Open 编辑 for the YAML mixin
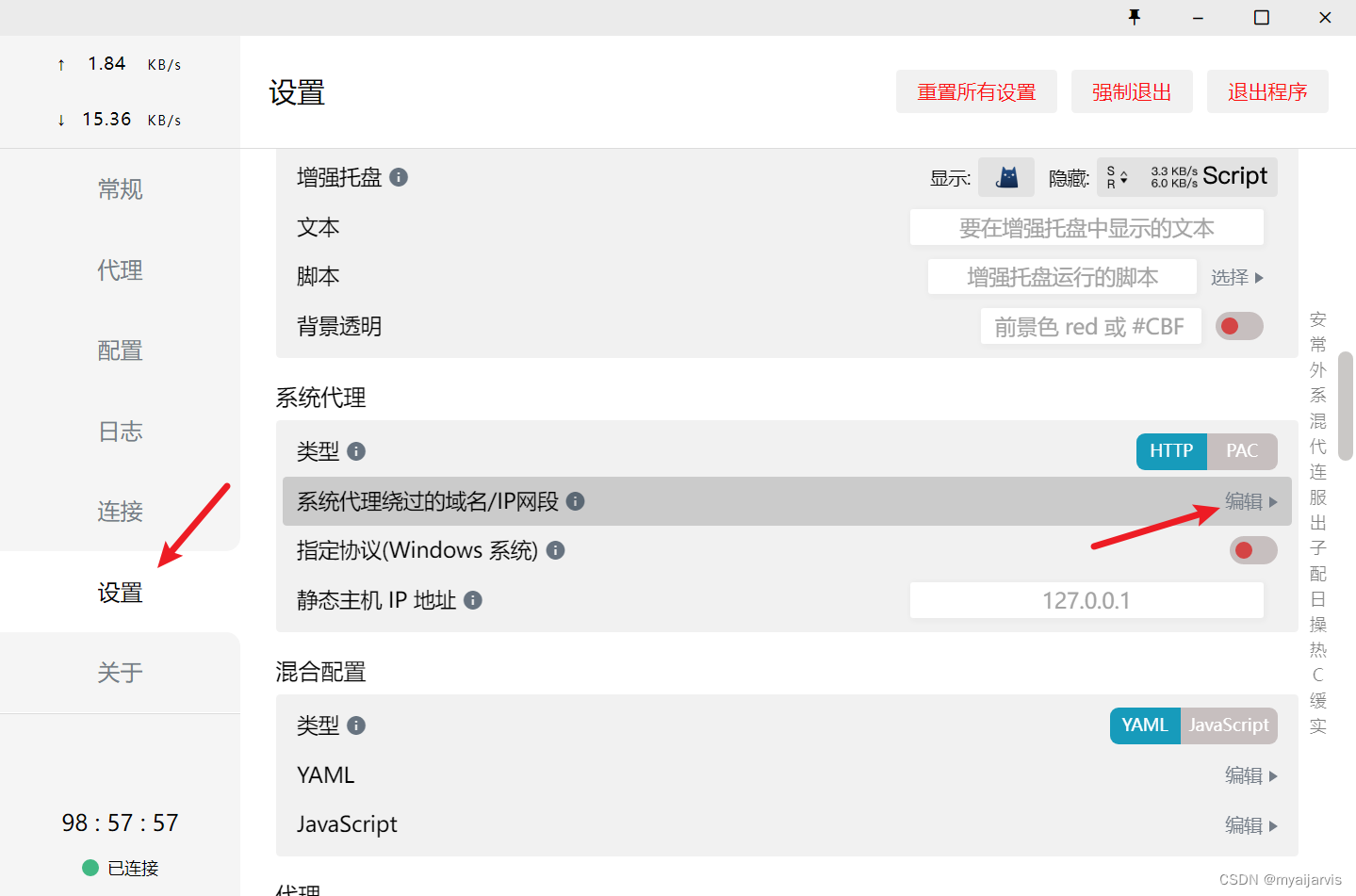This screenshot has width=1356, height=896. pos(1250,775)
